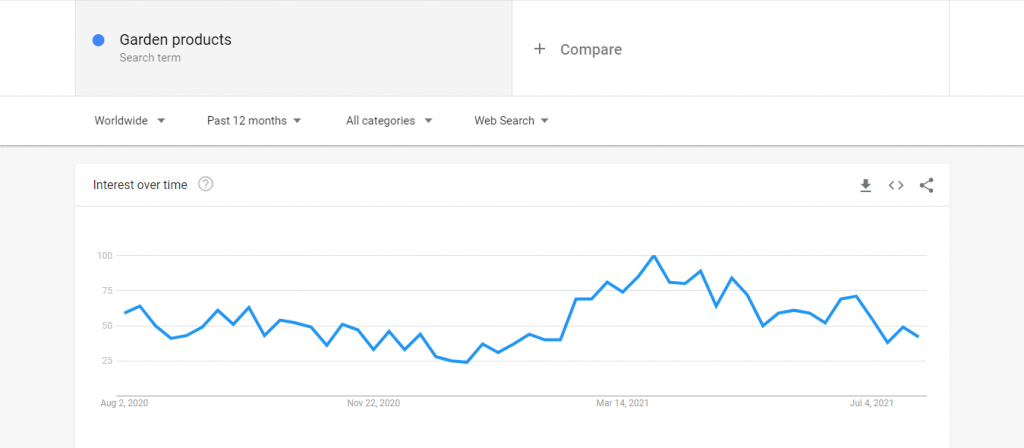Select the lowest point on the trend line

tap(466, 362)
